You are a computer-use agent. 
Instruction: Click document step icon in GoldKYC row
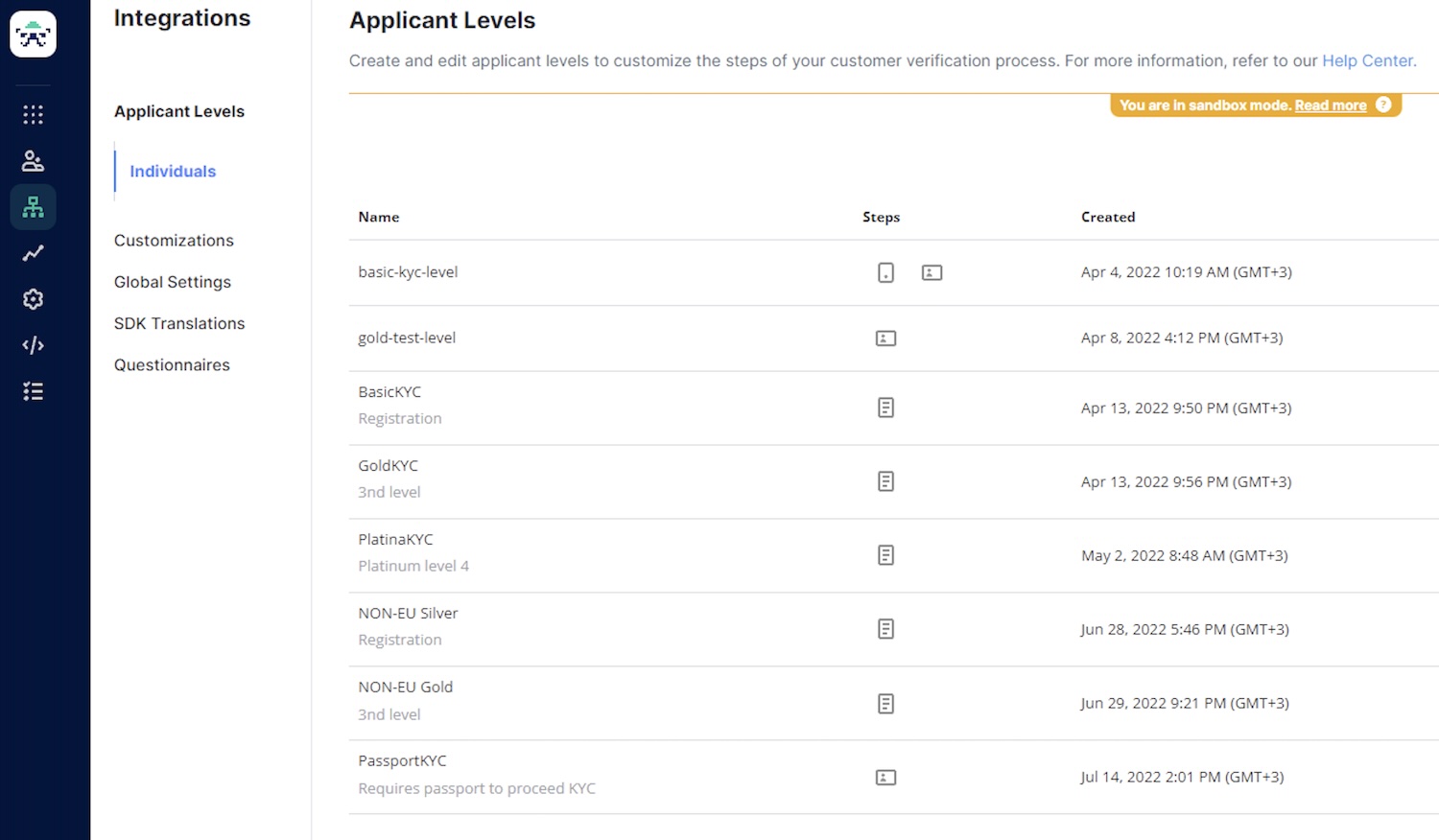point(885,481)
